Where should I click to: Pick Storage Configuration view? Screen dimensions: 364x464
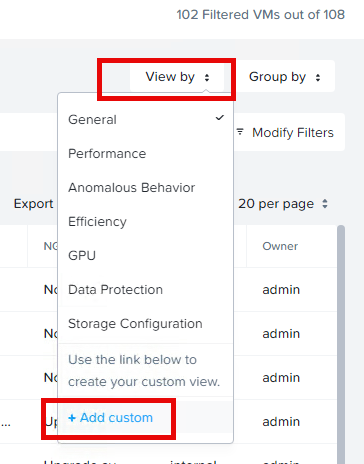pyautogui.click(x=146, y=323)
